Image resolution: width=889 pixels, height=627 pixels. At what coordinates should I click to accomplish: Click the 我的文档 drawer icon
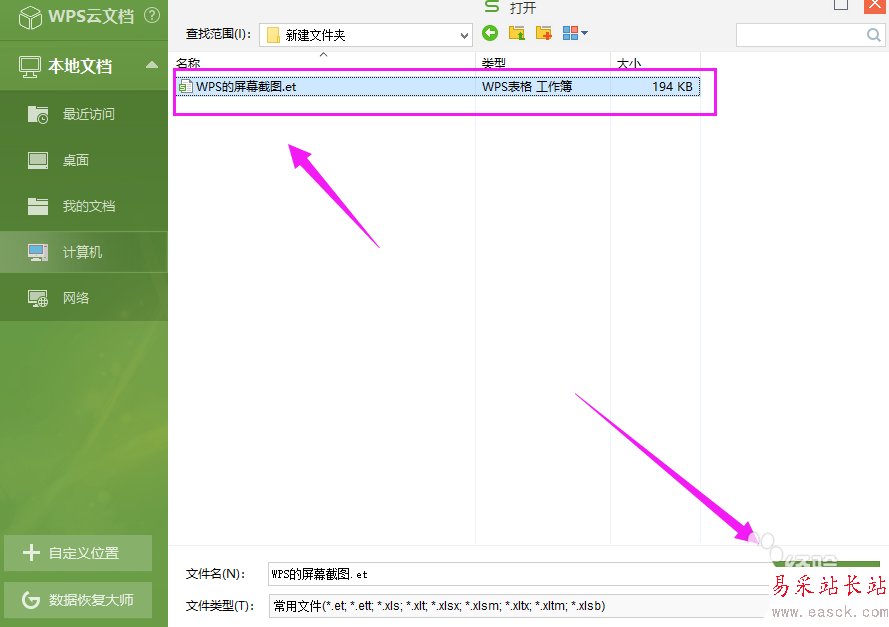pos(38,206)
